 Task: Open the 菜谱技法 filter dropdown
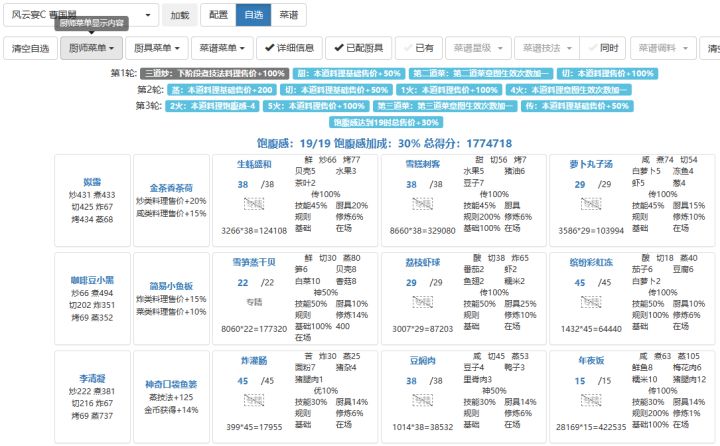coord(547,48)
